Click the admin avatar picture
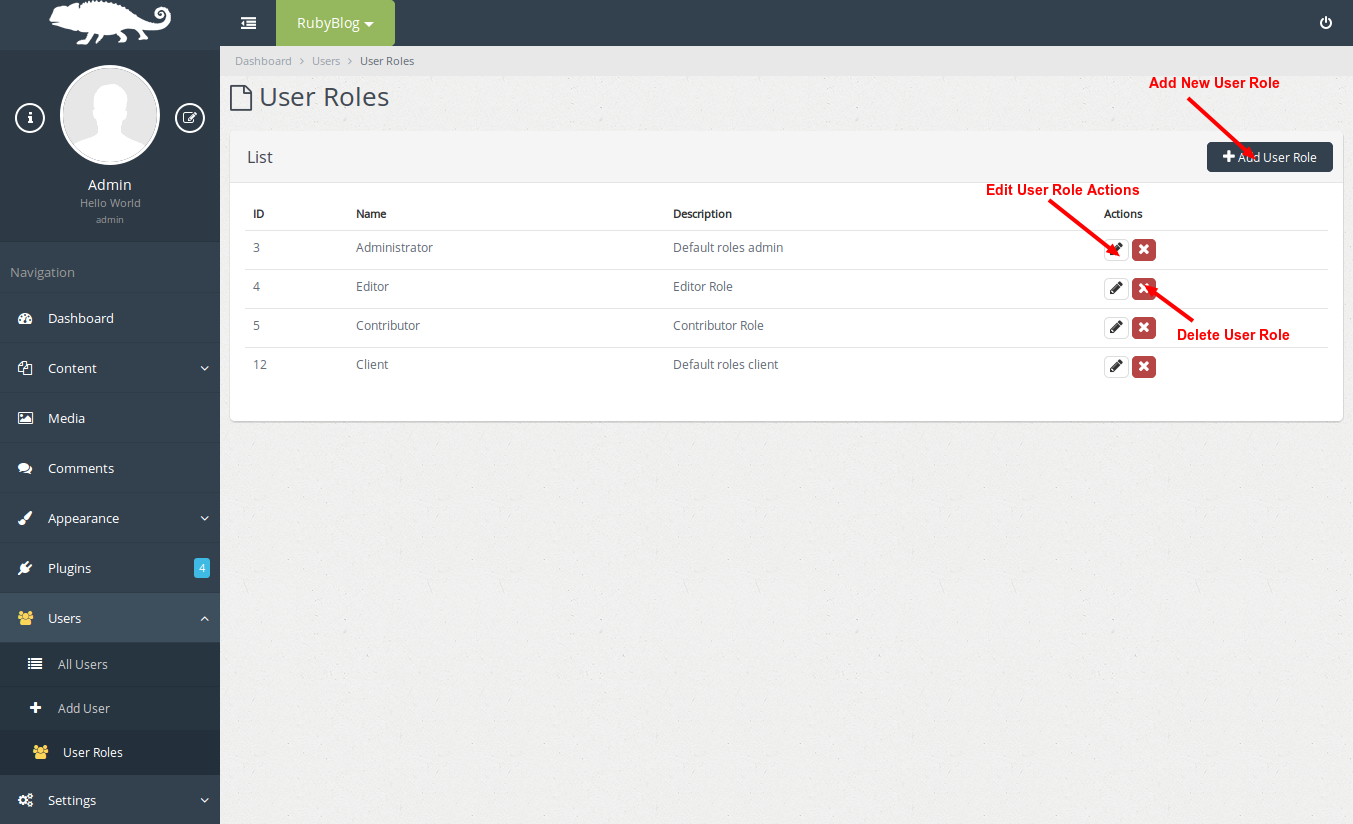 tap(110, 116)
